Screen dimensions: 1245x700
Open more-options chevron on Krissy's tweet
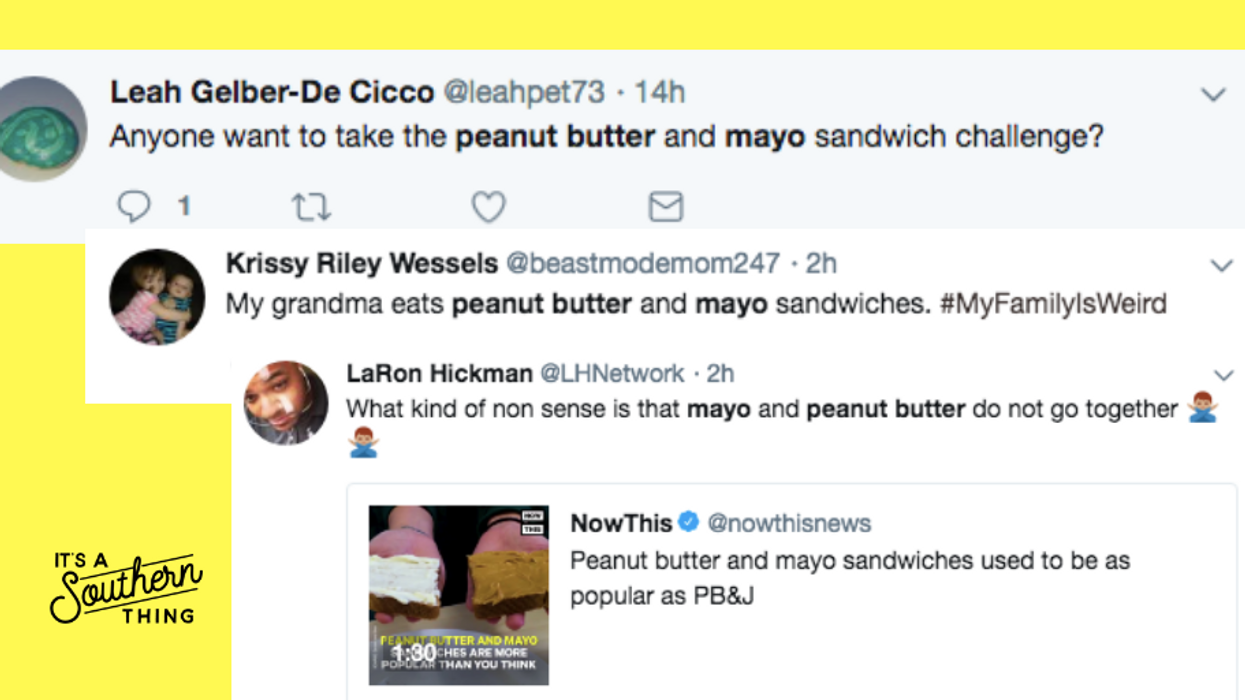pos(1221,266)
